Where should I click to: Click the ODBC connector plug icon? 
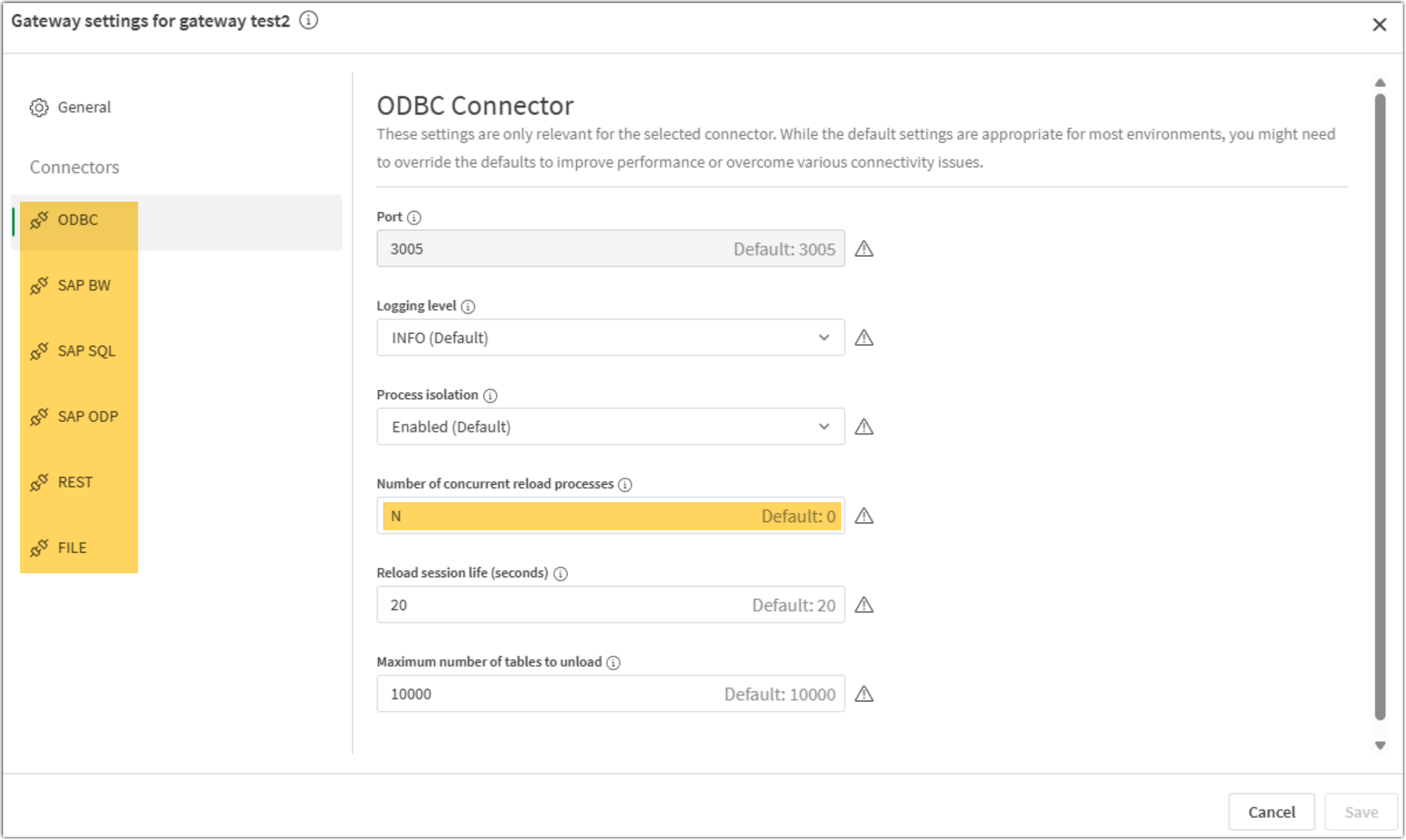tap(39, 220)
